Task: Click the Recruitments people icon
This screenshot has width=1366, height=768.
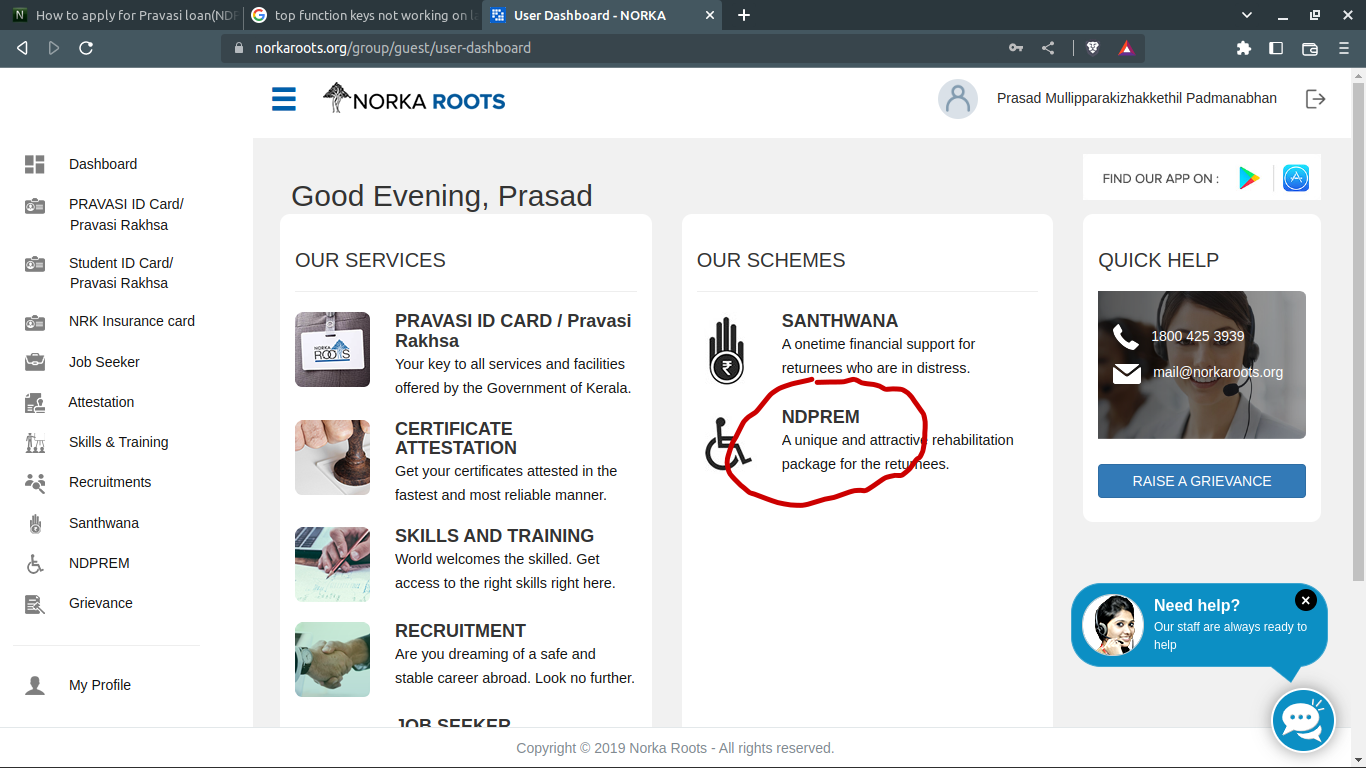Action: coord(35,482)
